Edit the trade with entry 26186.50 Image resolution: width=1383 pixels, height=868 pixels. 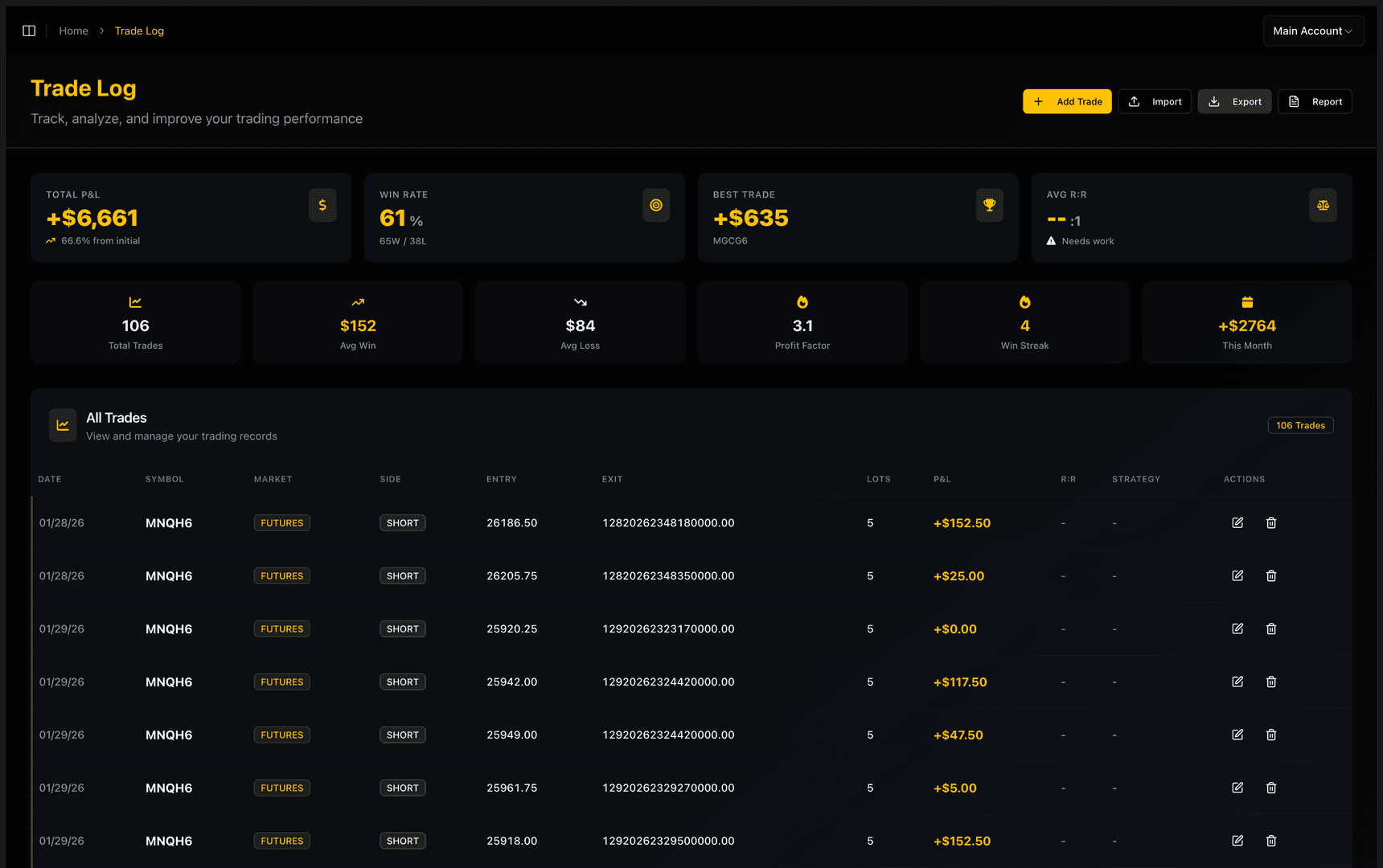tap(1237, 522)
